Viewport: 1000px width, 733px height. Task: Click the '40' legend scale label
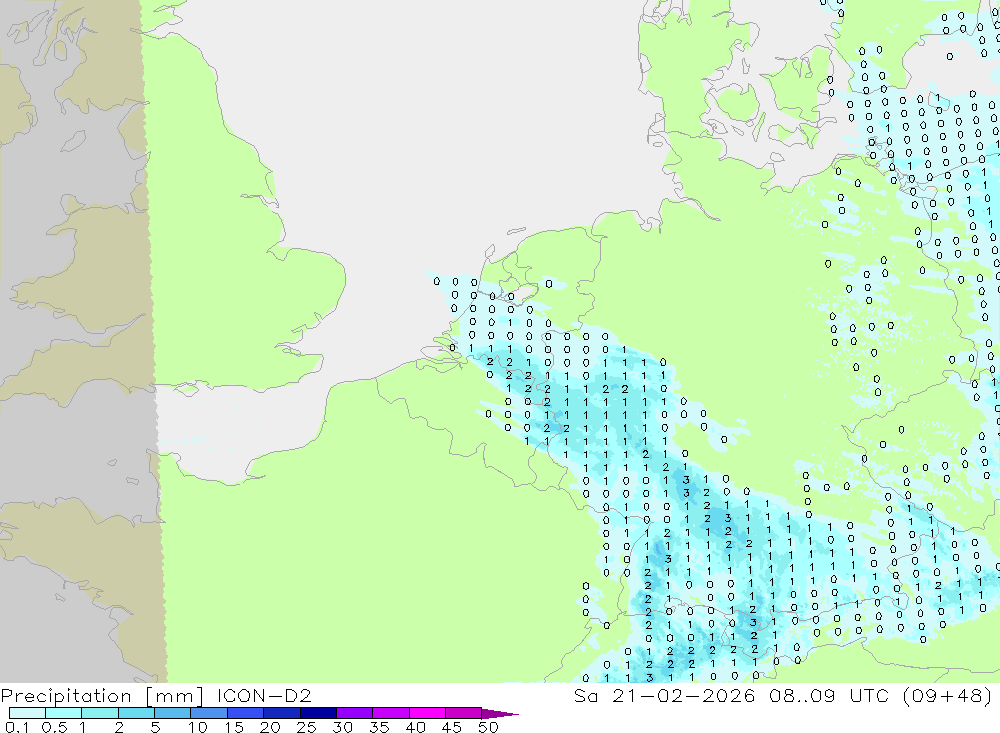tap(415, 727)
